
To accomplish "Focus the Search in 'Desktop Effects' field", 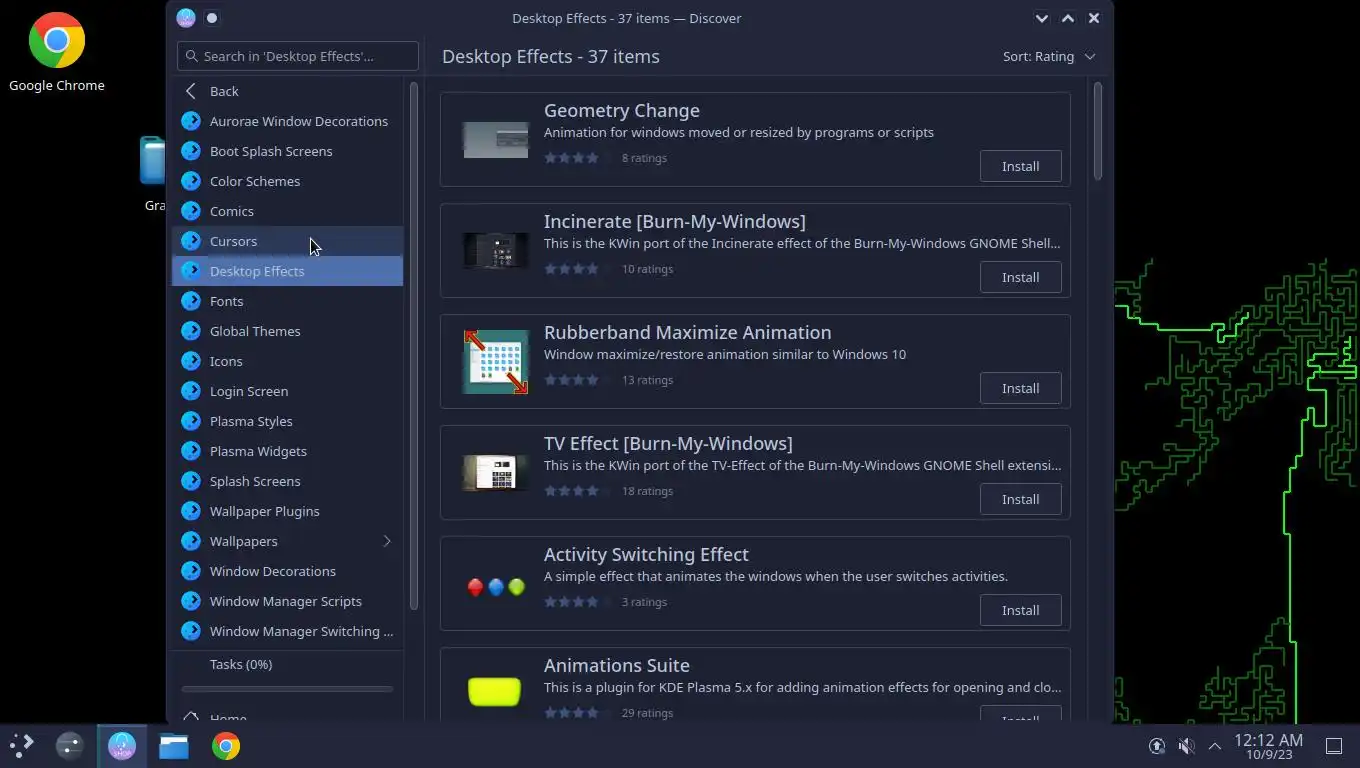I will pos(298,56).
